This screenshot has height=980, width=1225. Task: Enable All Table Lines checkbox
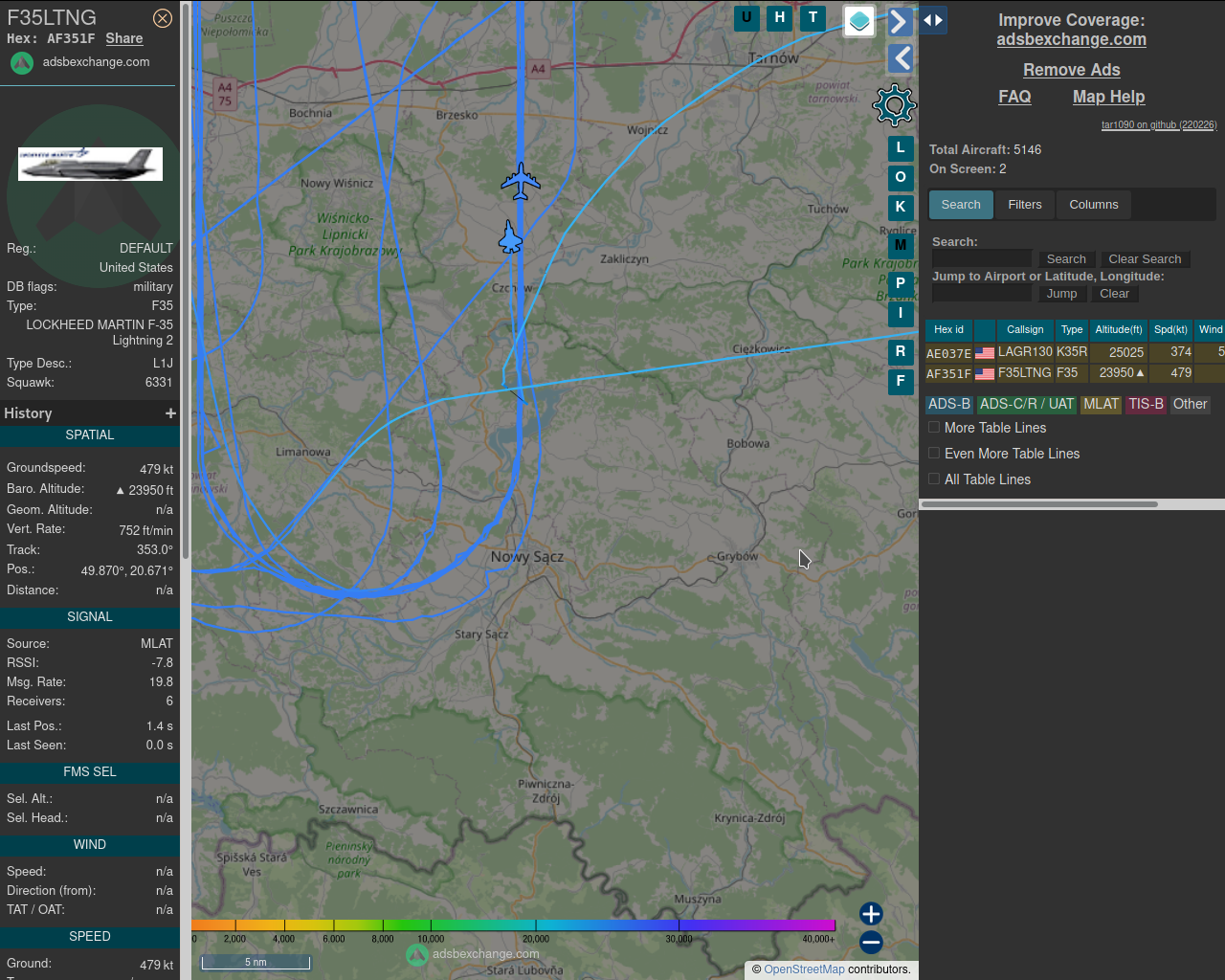934,479
